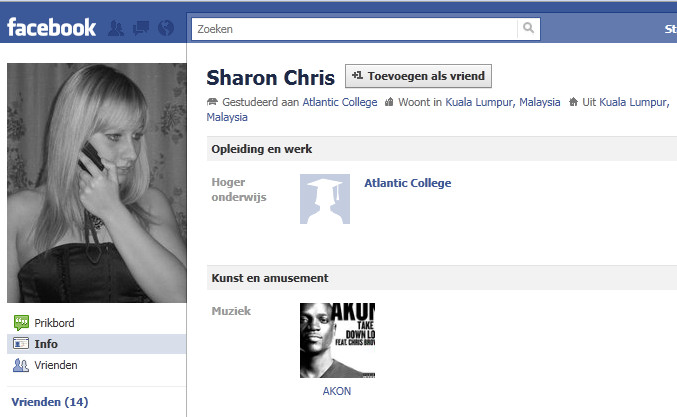The width and height of the screenshot is (677, 417).
Task: Click Woont in Kuala Lumpur, Malaysia link
Action: [503, 102]
